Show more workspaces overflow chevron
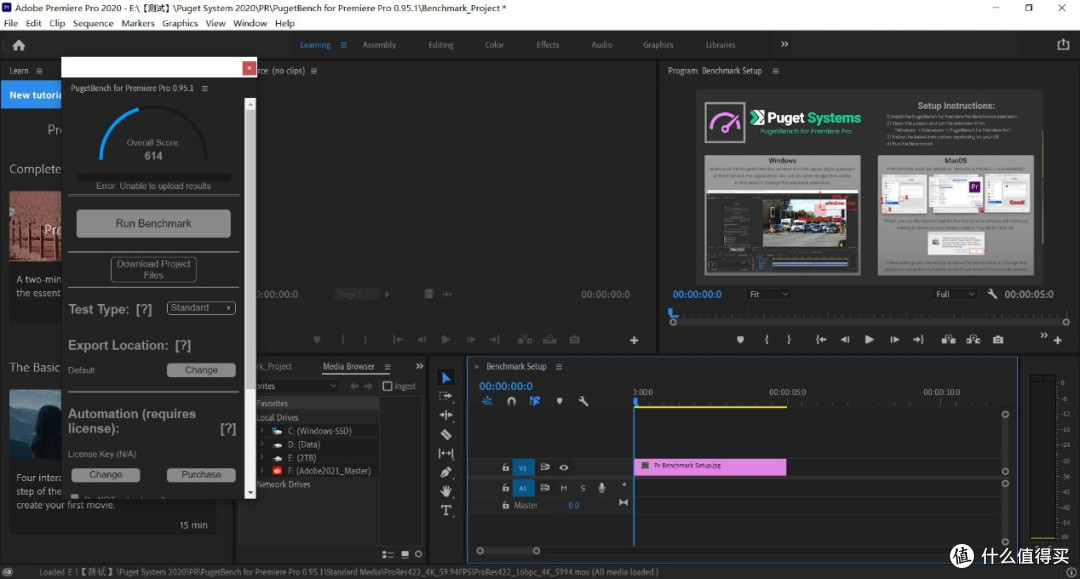The width and height of the screenshot is (1080, 579). (x=784, y=44)
